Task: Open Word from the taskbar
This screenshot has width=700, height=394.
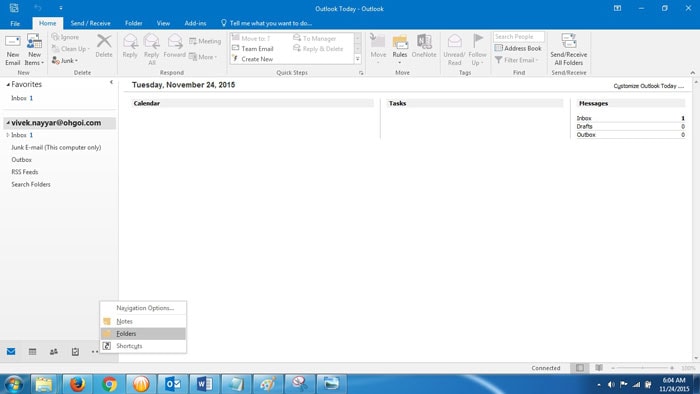Action: 204,384
